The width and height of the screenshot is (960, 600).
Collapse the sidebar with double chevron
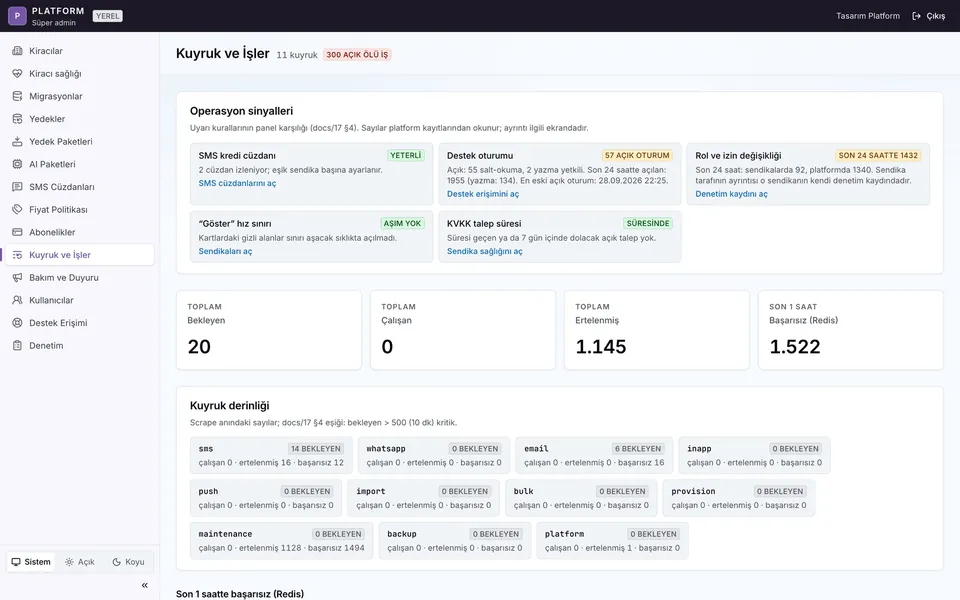[x=144, y=585]
